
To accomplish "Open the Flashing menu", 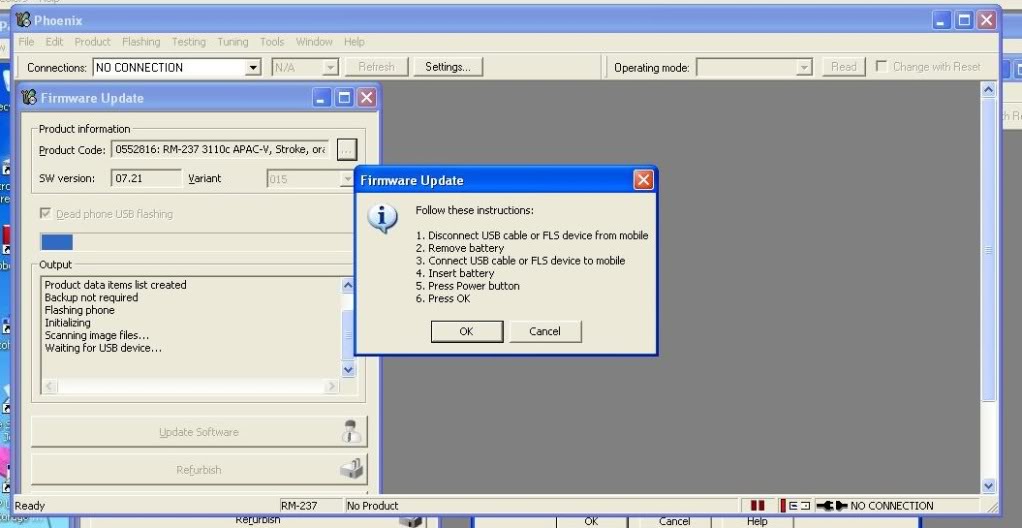I will tap(141, 42).
